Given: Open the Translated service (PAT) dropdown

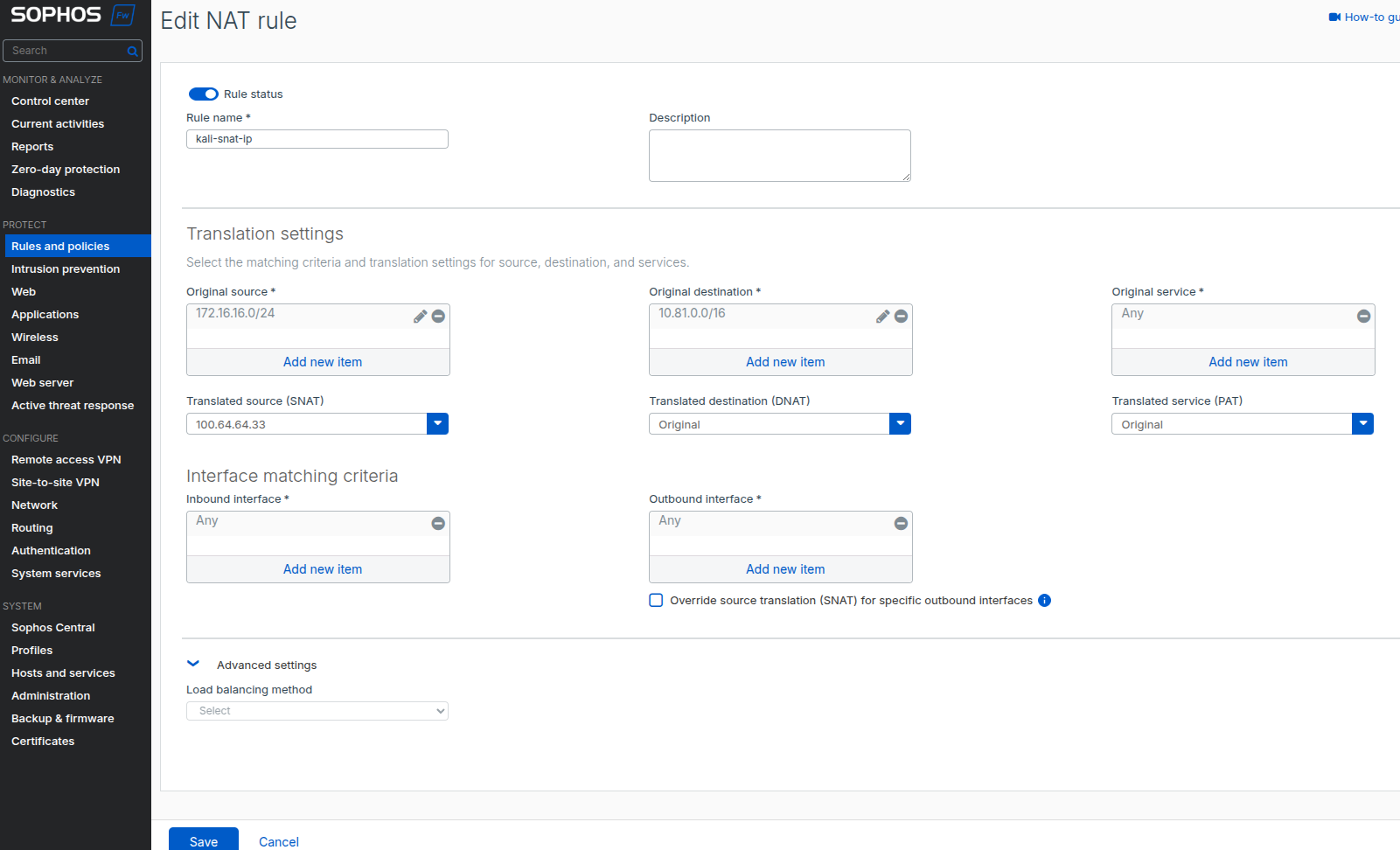Looking at the screenshot, I should 1362,424.
